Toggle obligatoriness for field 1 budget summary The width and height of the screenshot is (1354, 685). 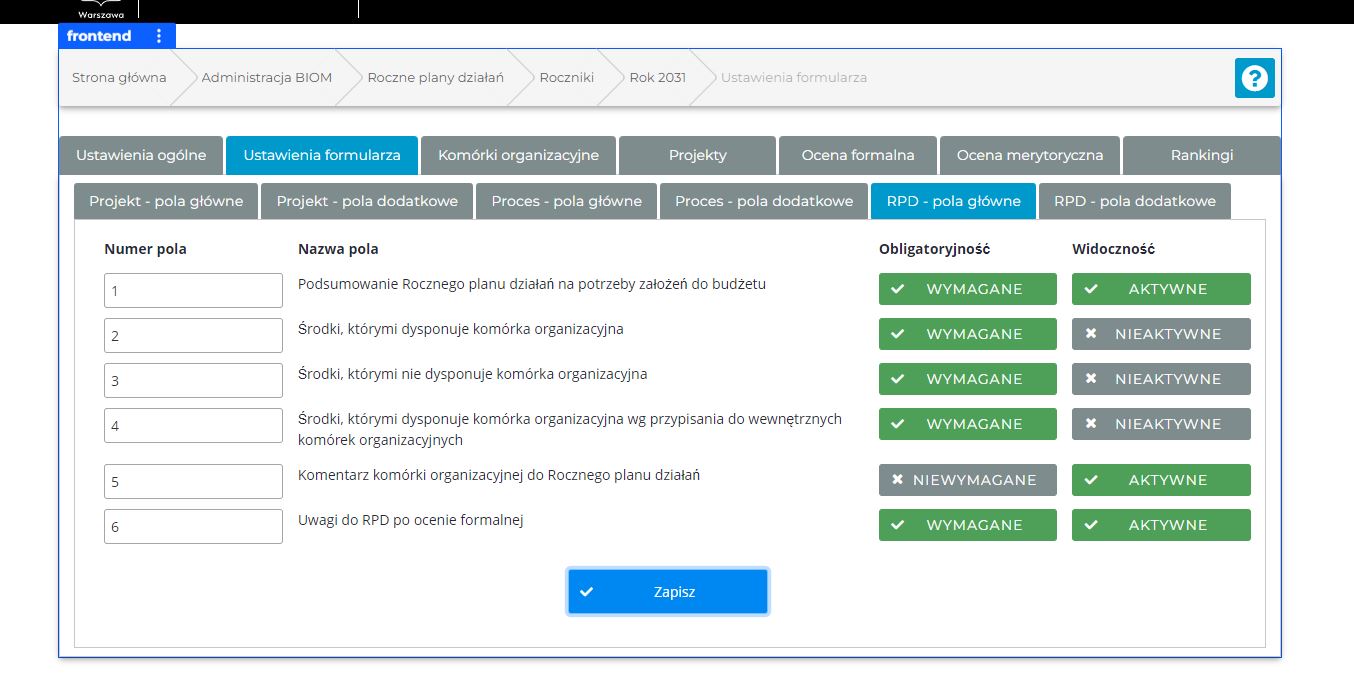coord(967,289)
